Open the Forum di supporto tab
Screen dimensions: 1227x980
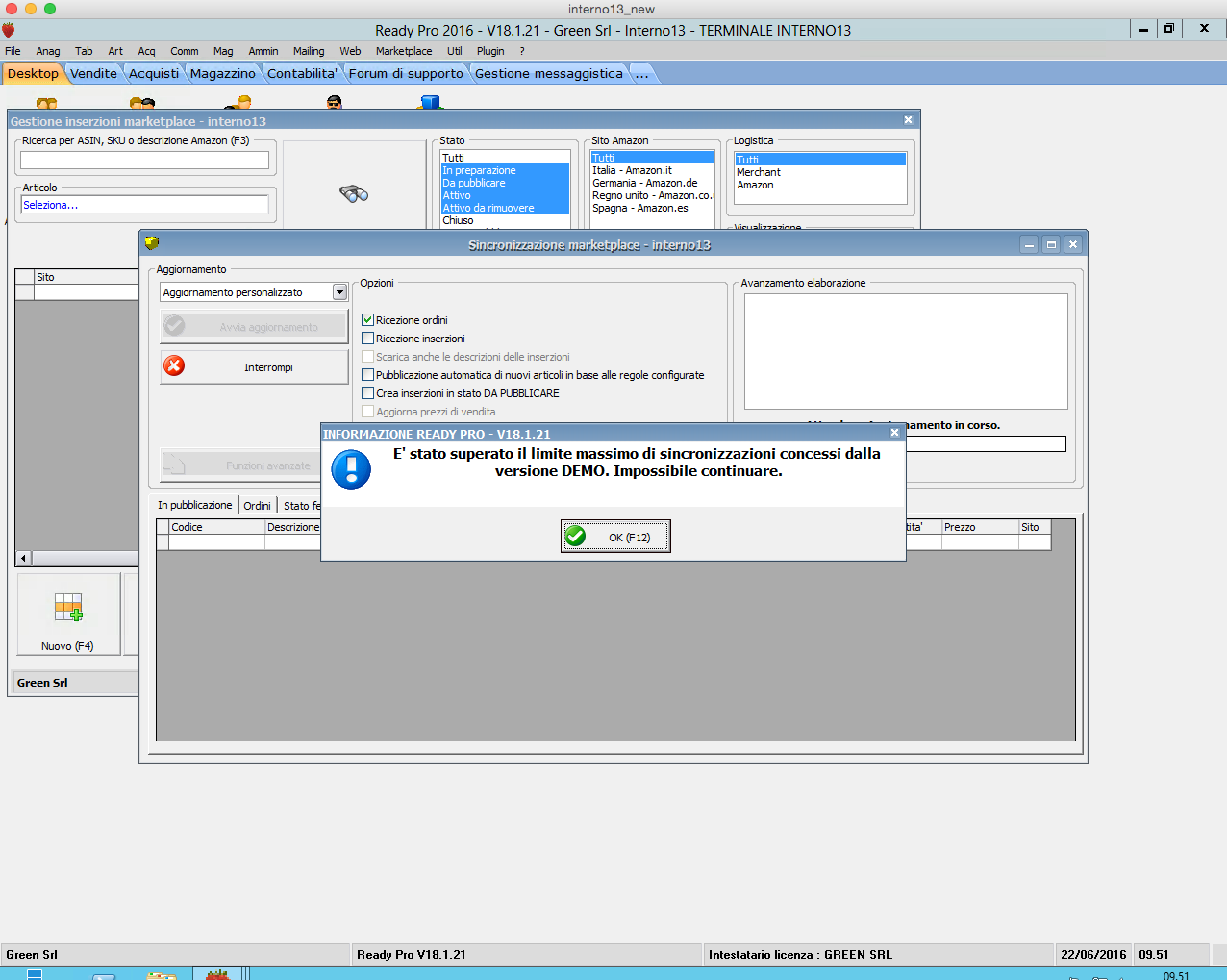pyautogui.click(x=406, y=73)
